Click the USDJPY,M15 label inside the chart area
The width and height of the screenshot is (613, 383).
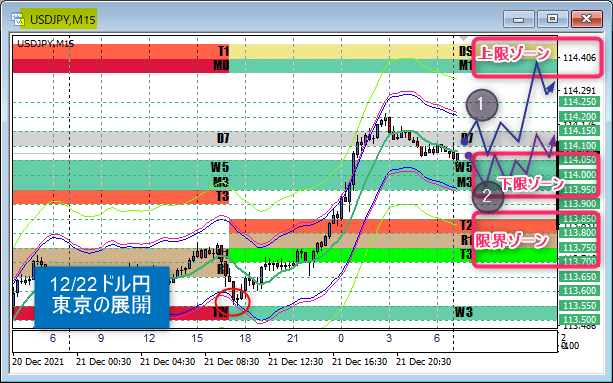[46, 43]
